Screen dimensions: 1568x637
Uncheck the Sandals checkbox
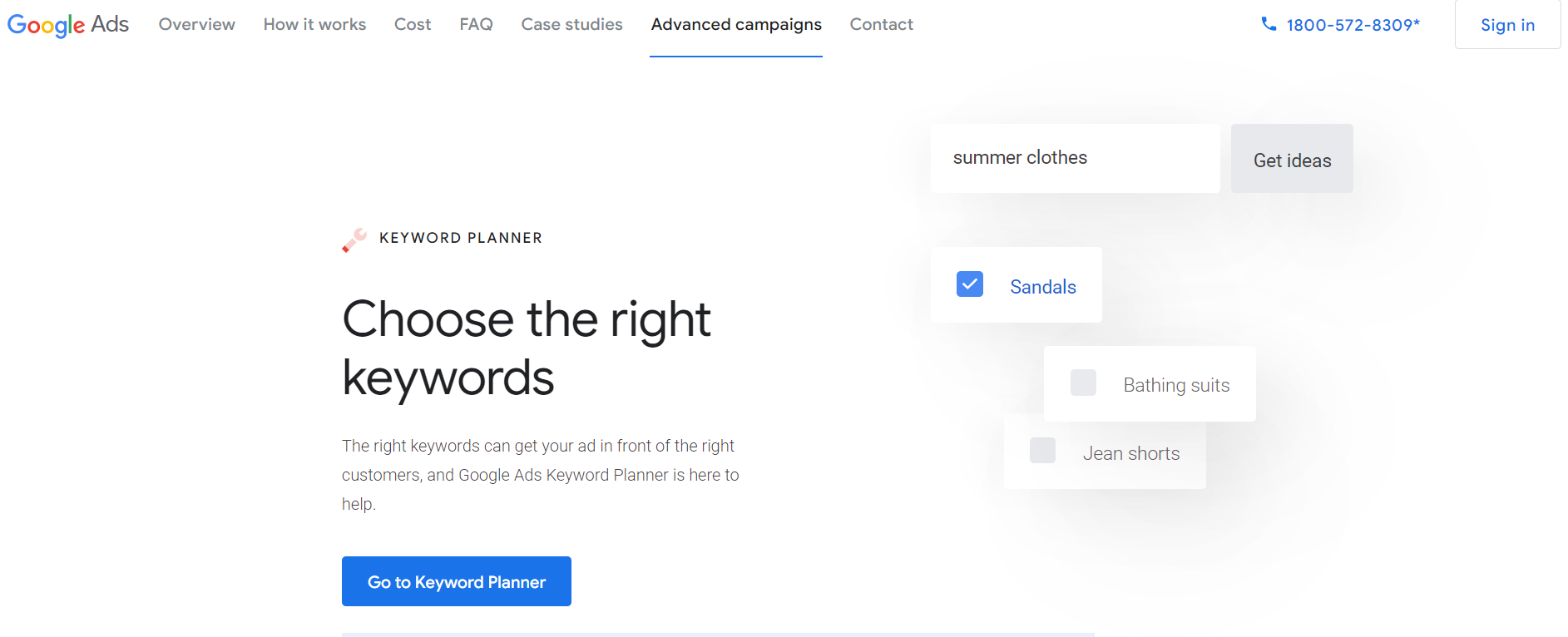coord(970,284)
